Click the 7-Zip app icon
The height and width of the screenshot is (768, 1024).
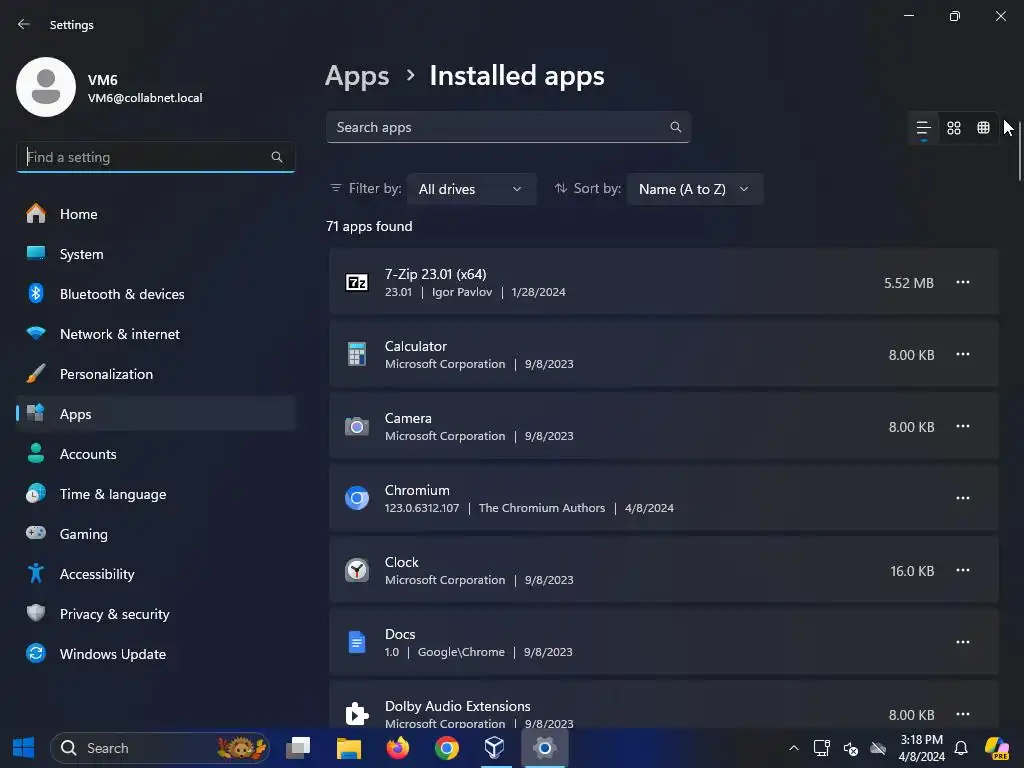[357, 283]
